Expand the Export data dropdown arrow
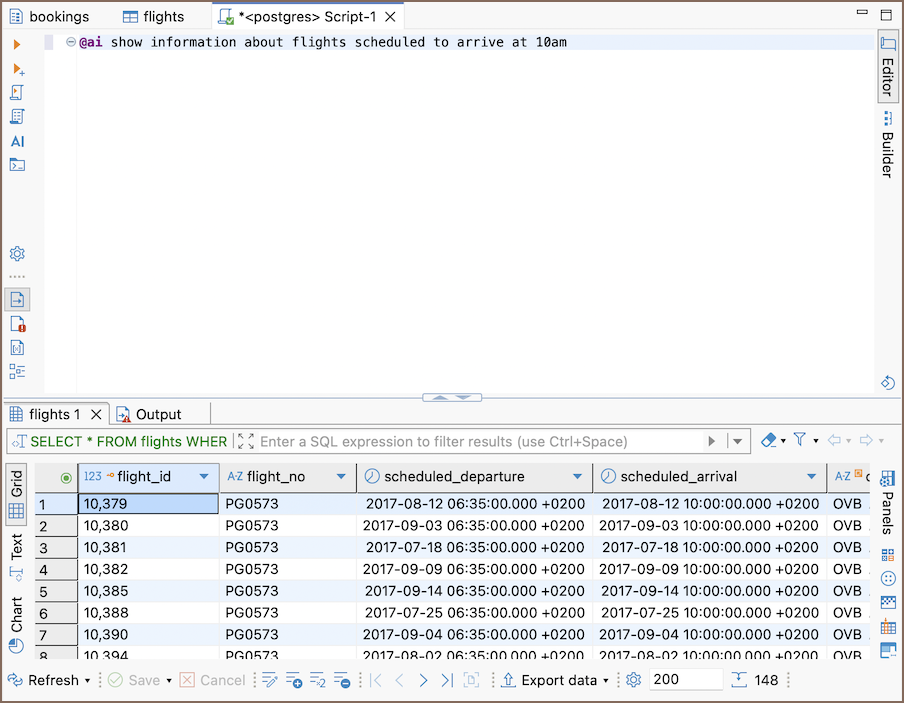This screenshot has height=703, width=904. click(x=606, y=681)
